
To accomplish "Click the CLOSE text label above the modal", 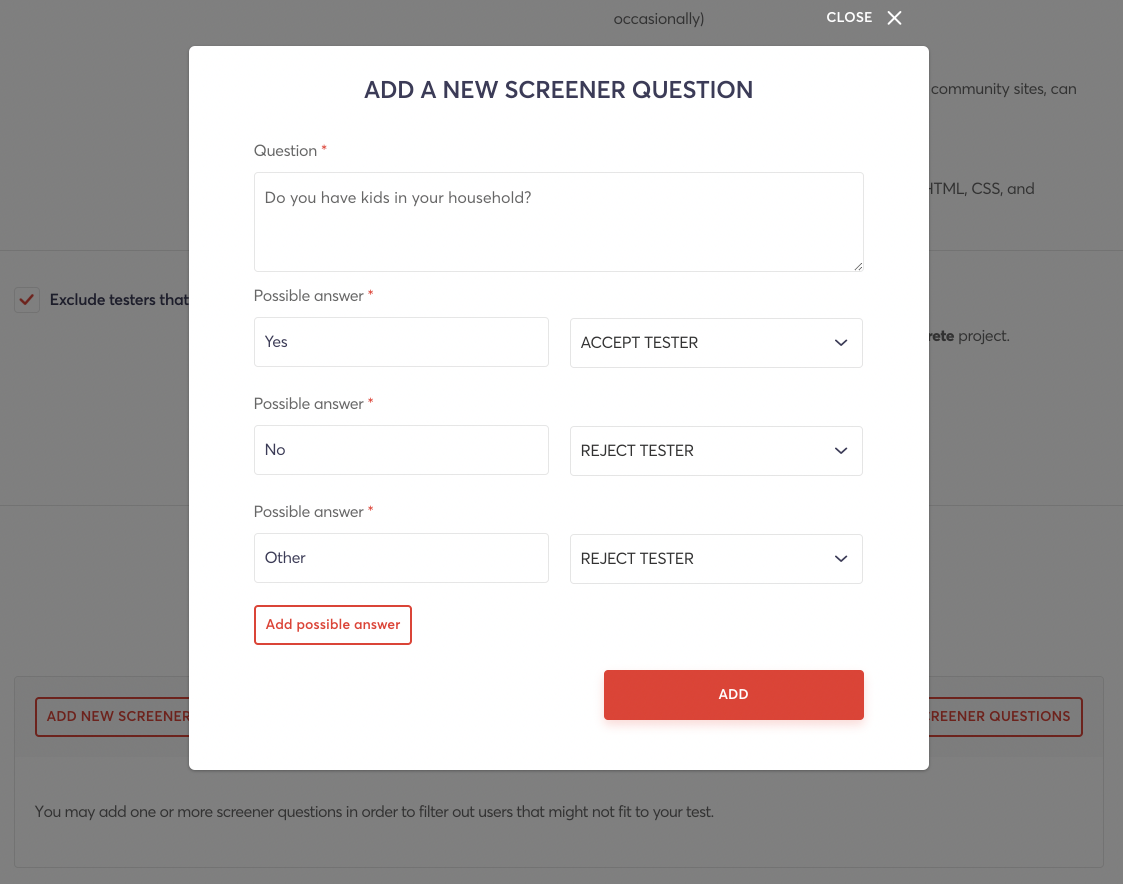I will pos(849,18).
